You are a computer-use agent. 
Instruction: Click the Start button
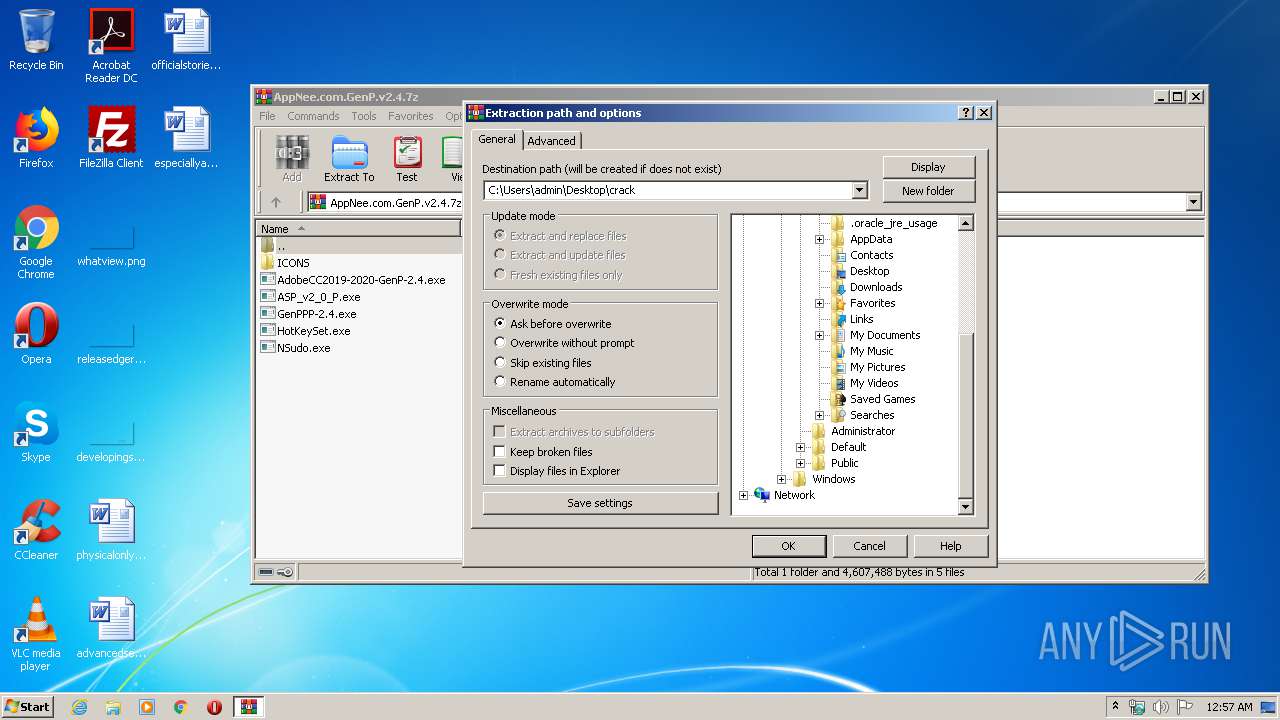click(x=28, y=707)
